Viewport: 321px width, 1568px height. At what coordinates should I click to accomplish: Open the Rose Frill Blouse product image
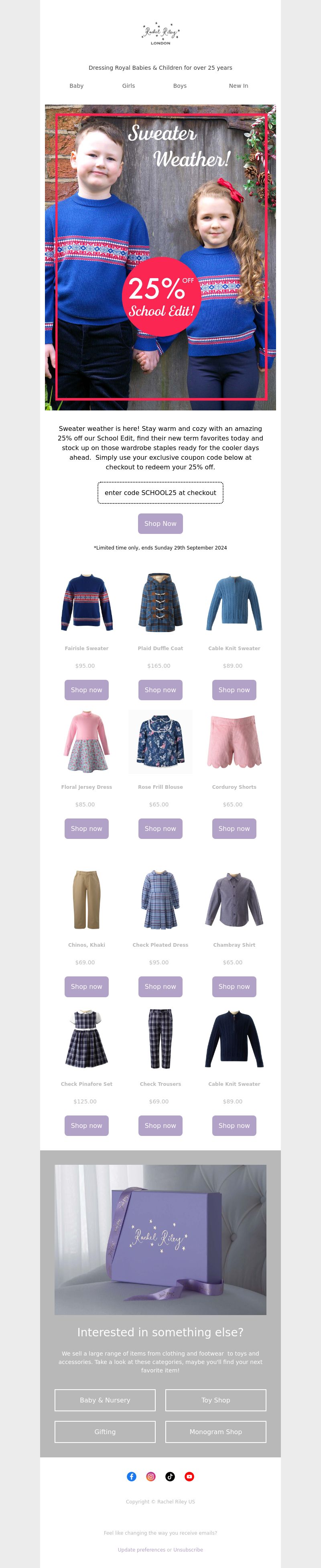(160, 742)
